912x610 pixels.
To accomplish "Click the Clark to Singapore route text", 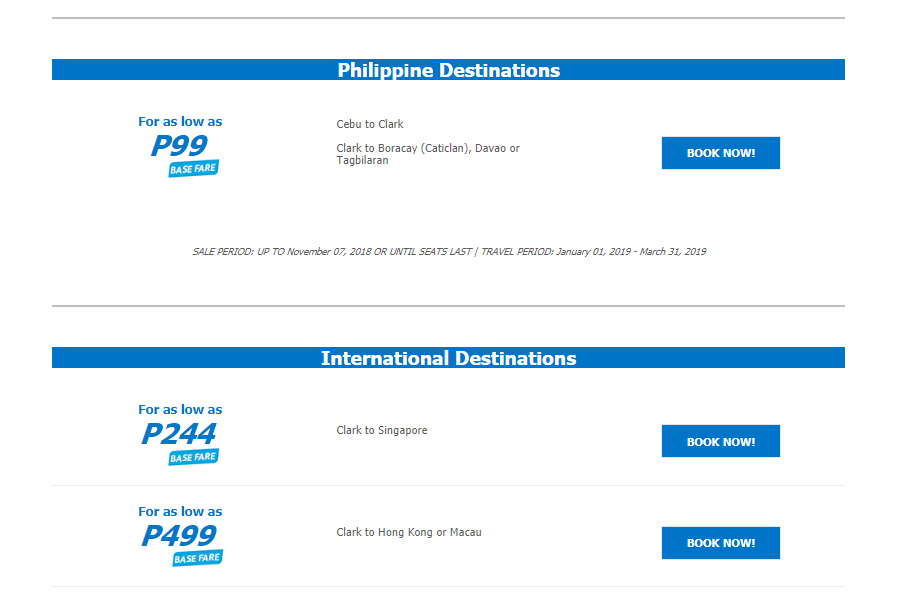I will [x=382, y=430].
